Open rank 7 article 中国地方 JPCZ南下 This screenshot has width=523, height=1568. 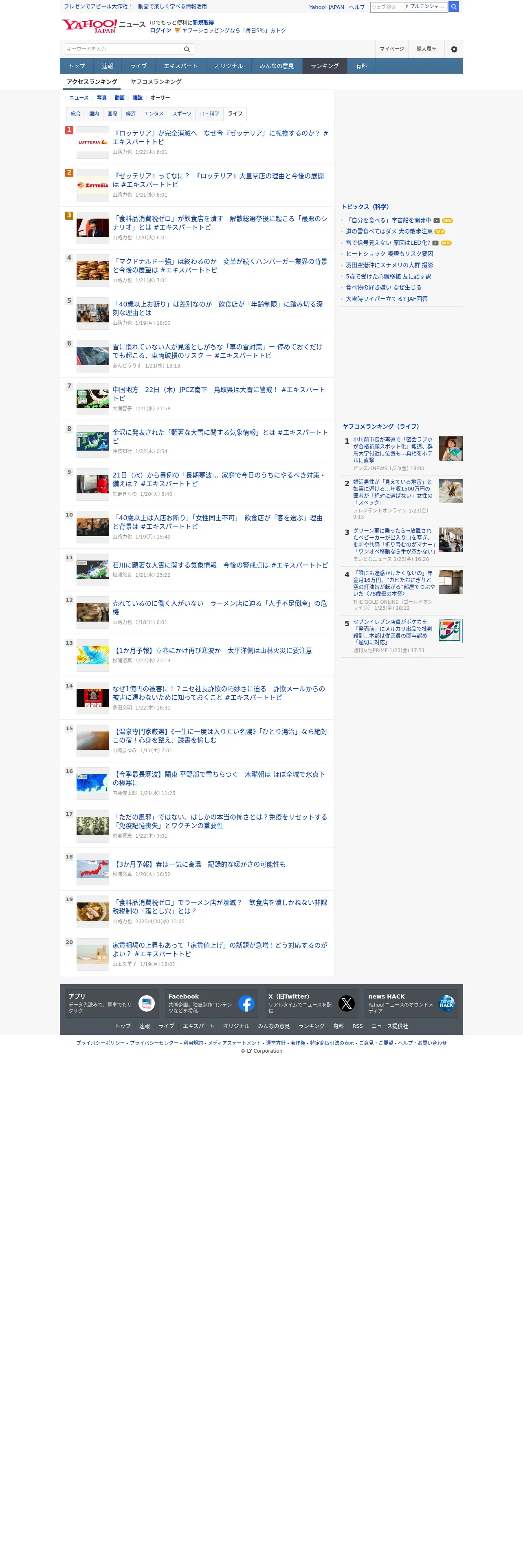pyautogui.click(x=219, y=394)
